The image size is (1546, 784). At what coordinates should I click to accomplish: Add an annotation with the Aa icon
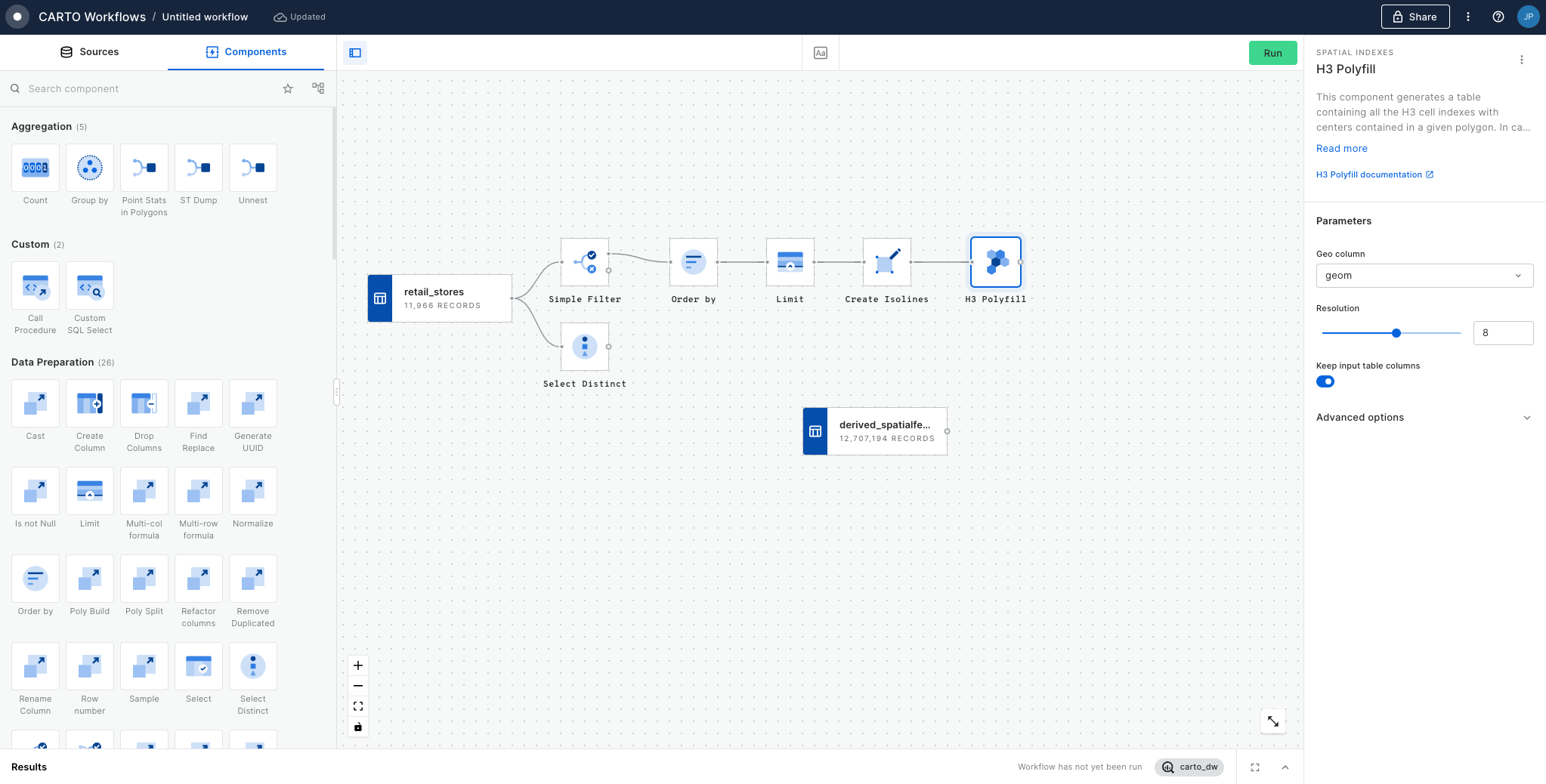coord(820,53)
